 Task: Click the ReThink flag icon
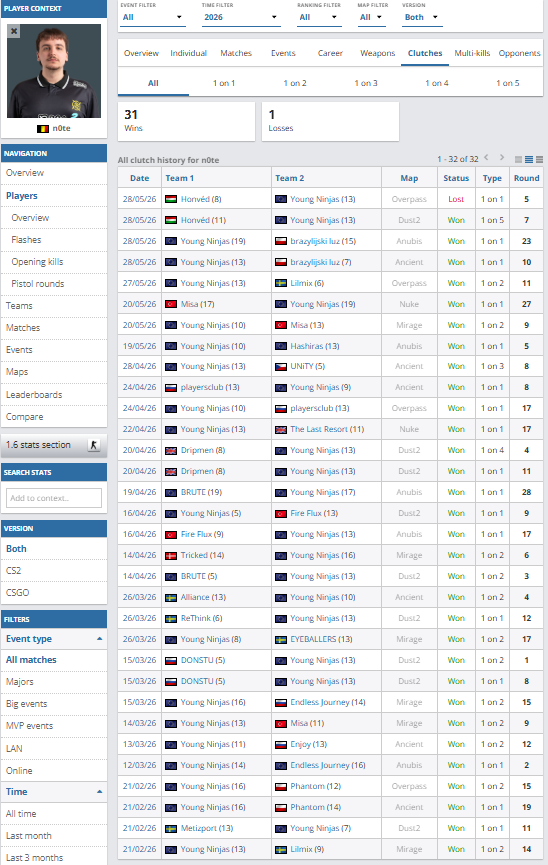point(171,618)
